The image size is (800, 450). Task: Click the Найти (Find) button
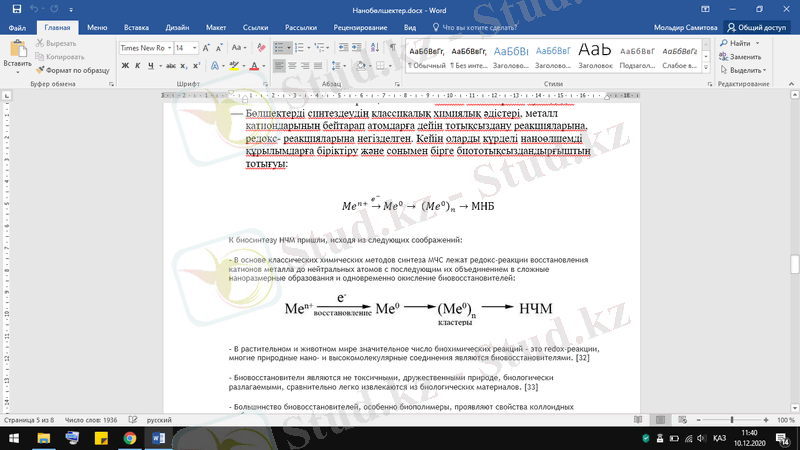coord(740,43)
